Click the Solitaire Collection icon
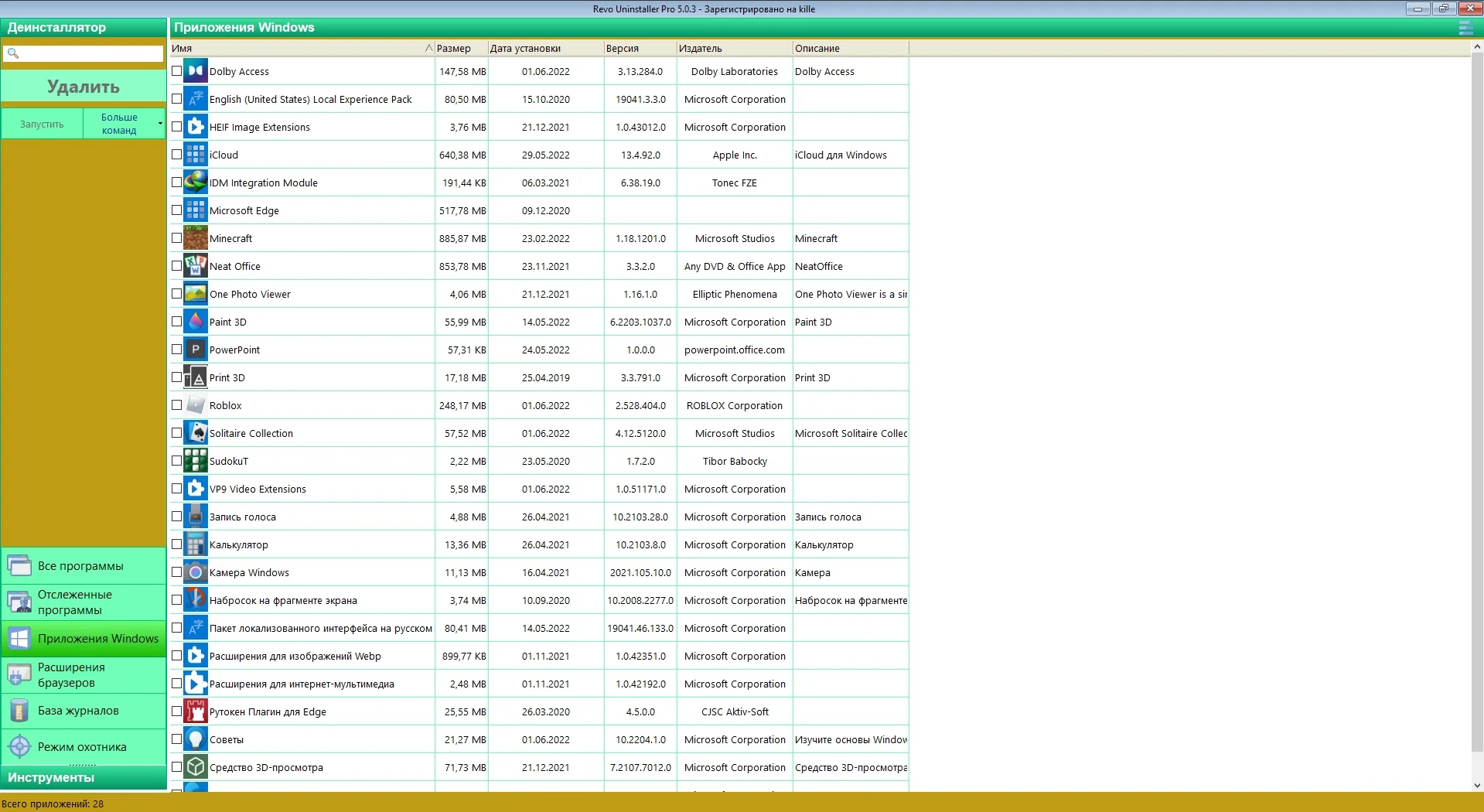Screen dimensions: 1484x812 point(196,433)
